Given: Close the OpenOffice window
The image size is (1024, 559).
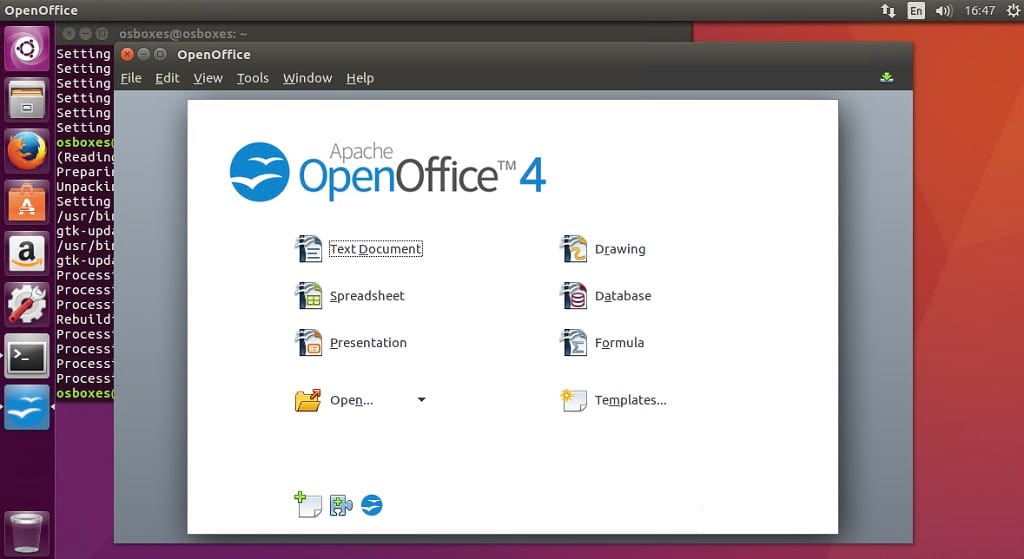Looking at the screenshot, I should [127, 54].
